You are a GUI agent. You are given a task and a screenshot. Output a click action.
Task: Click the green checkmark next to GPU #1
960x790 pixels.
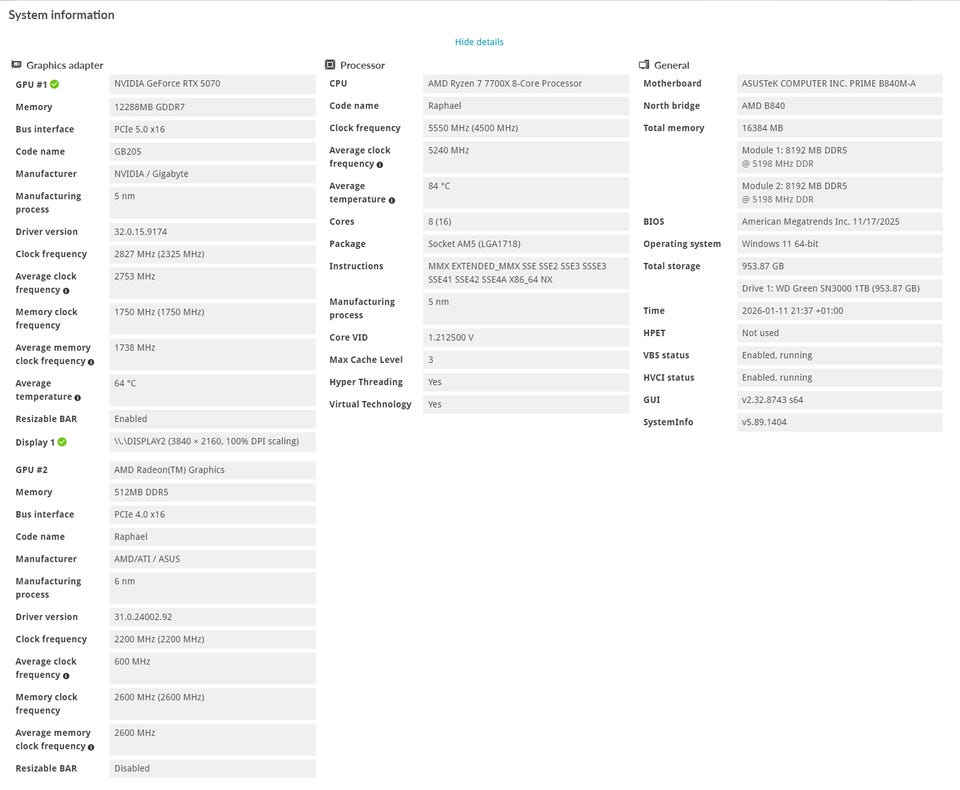pos(54,84)
